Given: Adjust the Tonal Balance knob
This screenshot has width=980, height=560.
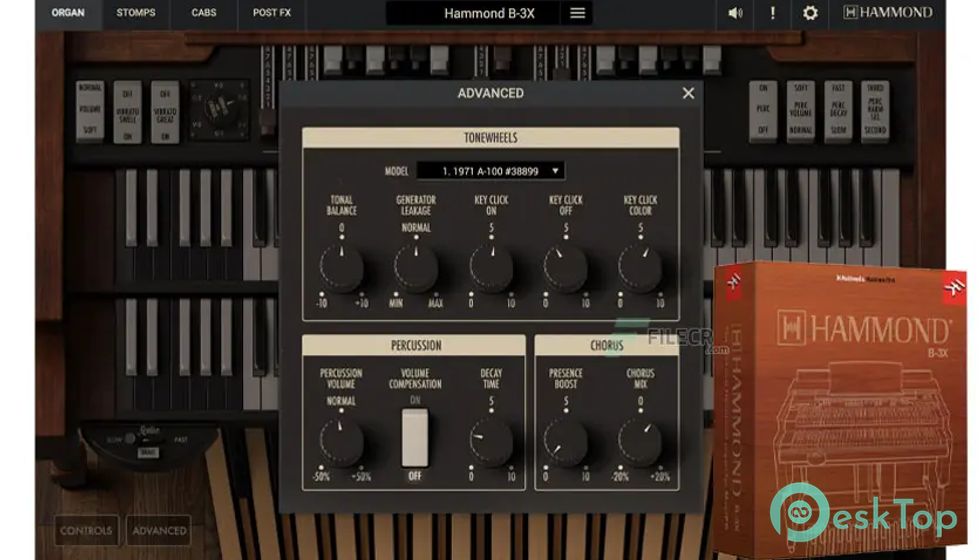Looking at the screenshot, I should [341, 269].
